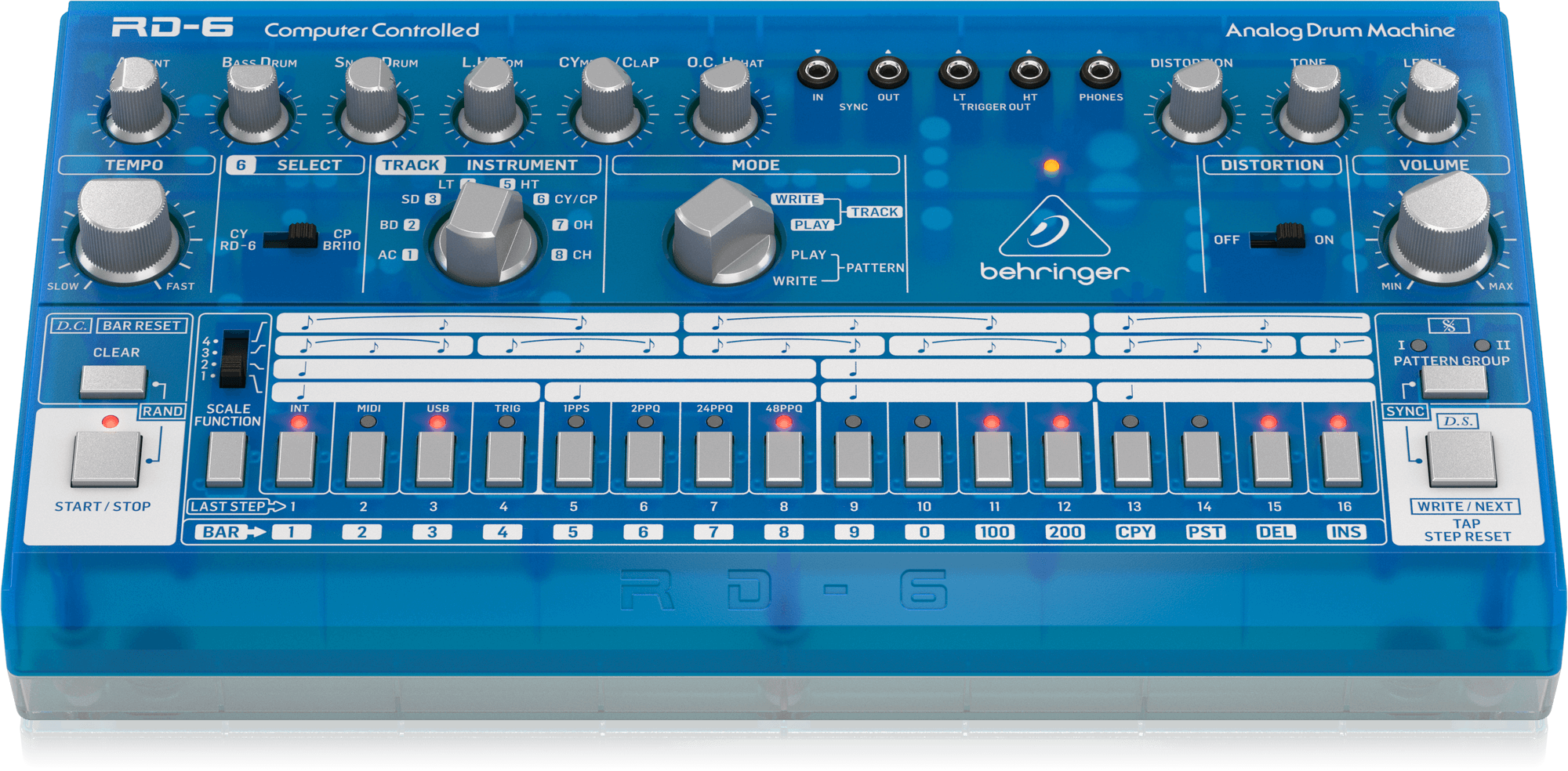This screenshot has height=771, width=1568.
Task: Click the LAST STEP arrow label
Action: [x=237, y=506]
